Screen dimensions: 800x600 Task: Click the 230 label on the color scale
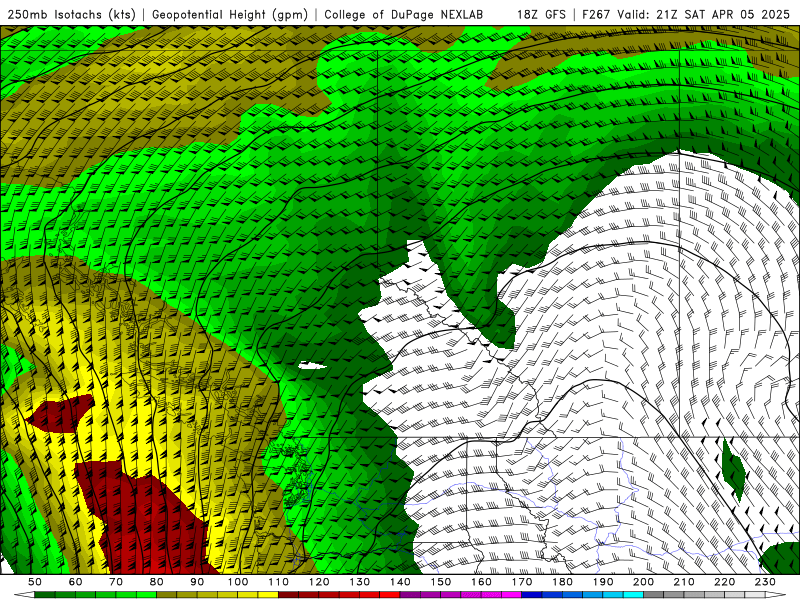tap(765, 582)
